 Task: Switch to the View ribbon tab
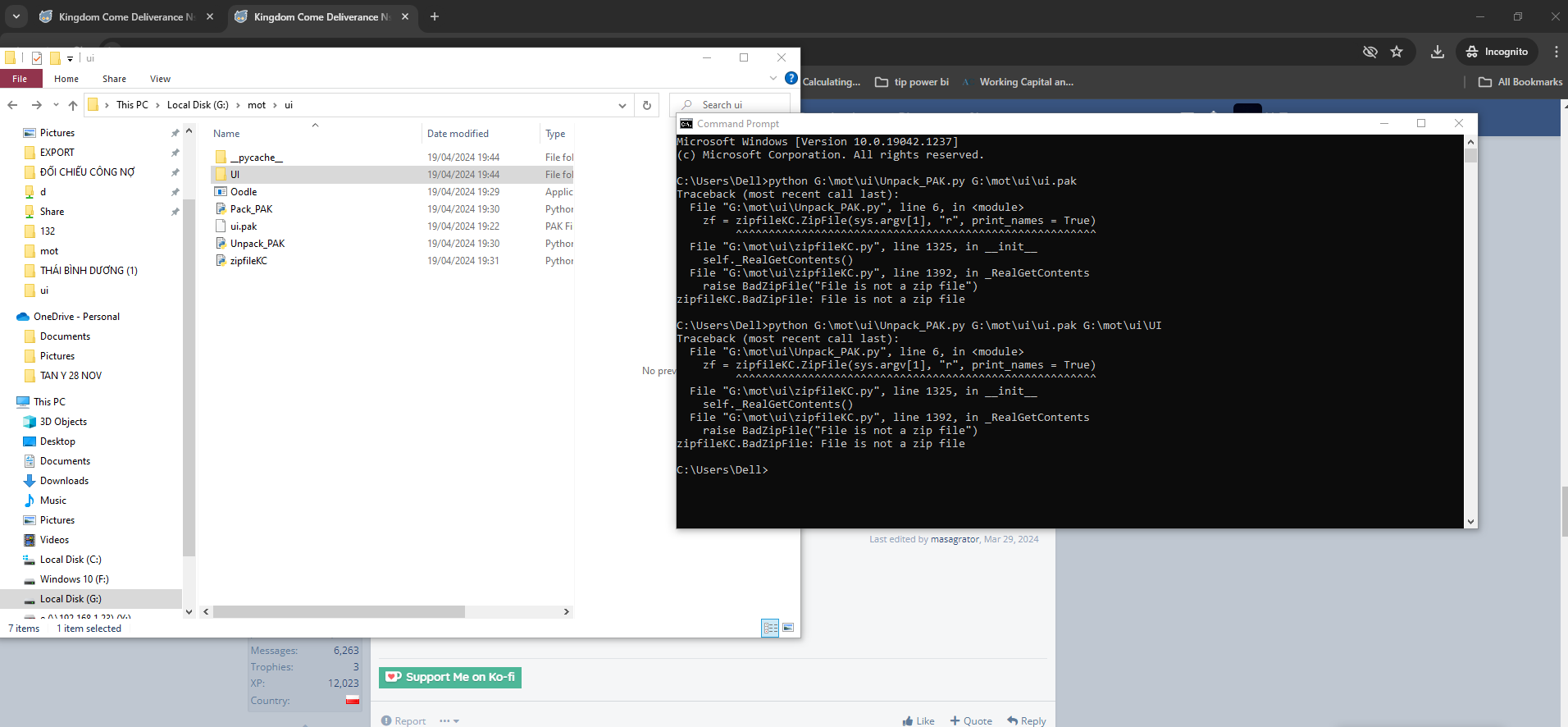click(x=160, y=79)
